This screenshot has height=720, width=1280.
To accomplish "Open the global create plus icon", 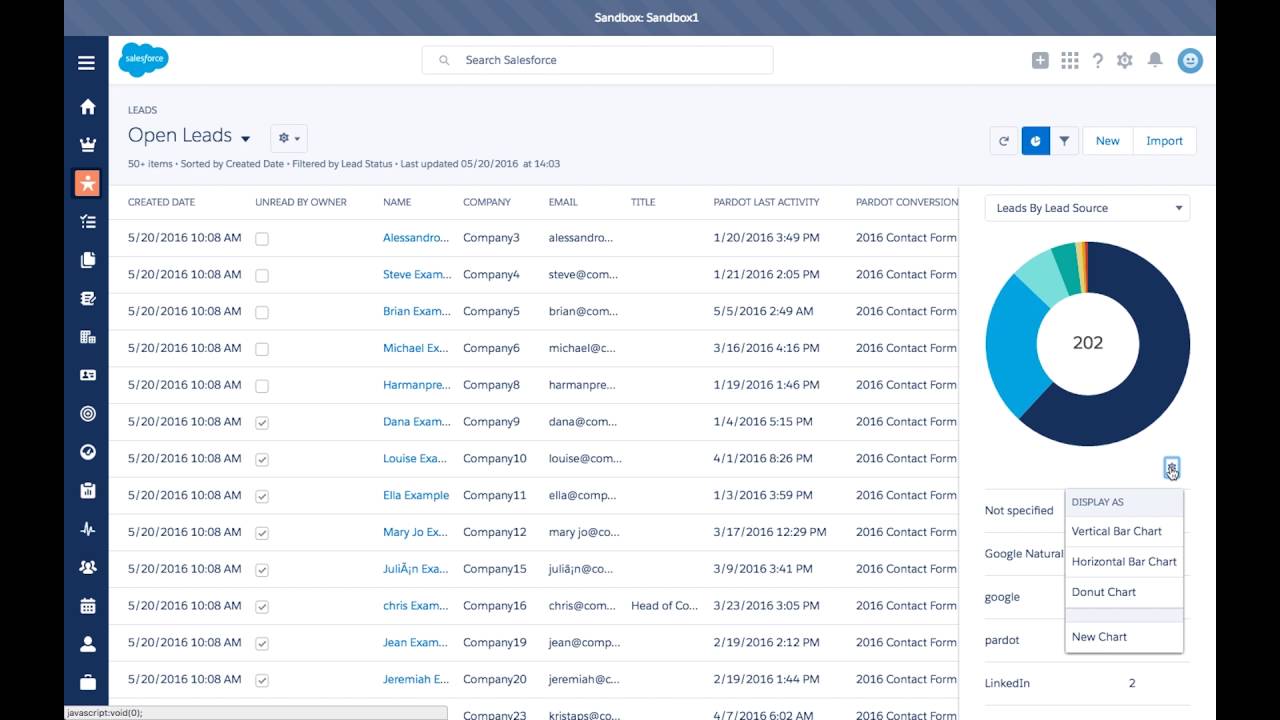I will [x=1040, y=60].
